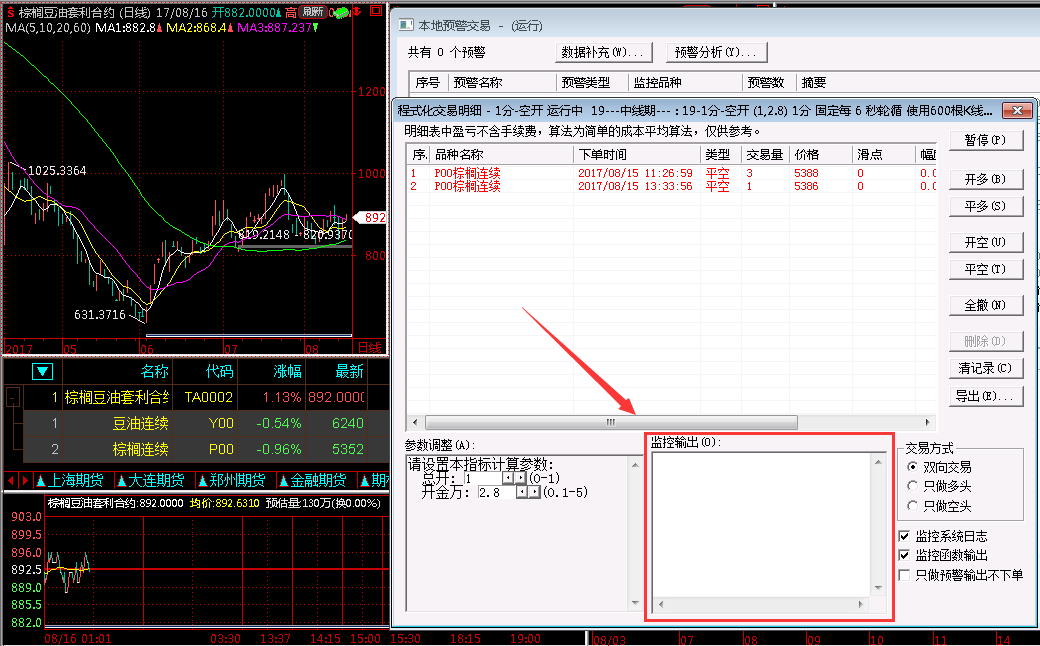Click the green chip icon atop chart
Screen dimensions: 1040x646
(341, 12)
